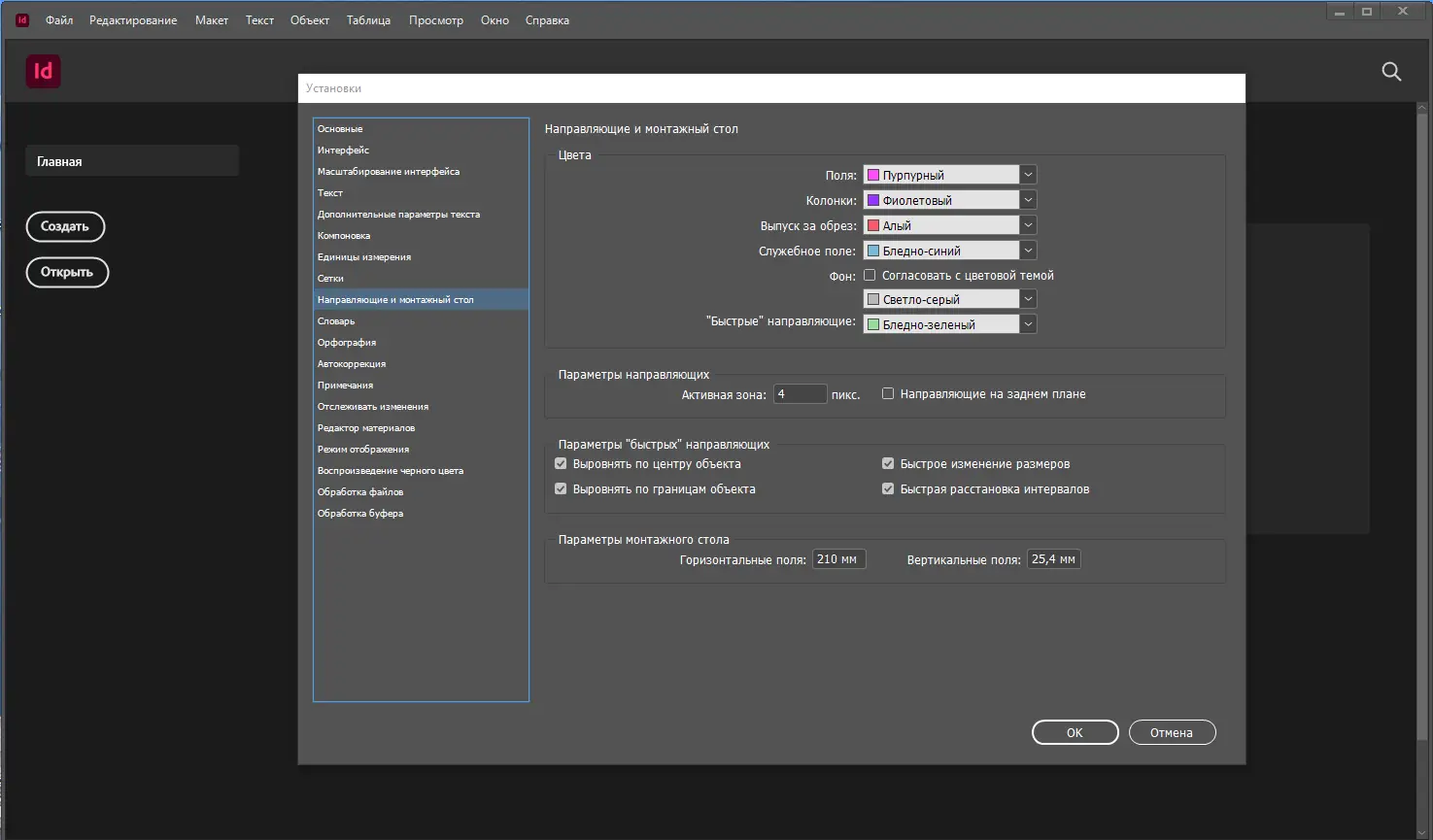Click the 'Горизонтальные поля' input field
The width and height of the screenshot is (1433, 840).
839,559
